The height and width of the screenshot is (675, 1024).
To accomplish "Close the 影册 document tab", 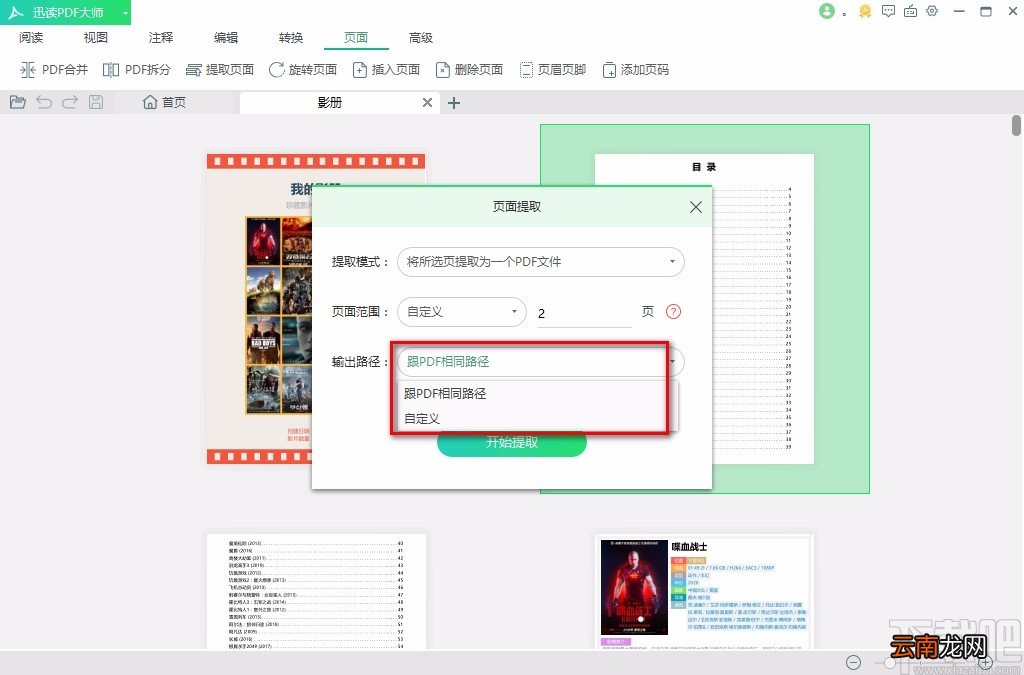I will (x=427, y=102).
